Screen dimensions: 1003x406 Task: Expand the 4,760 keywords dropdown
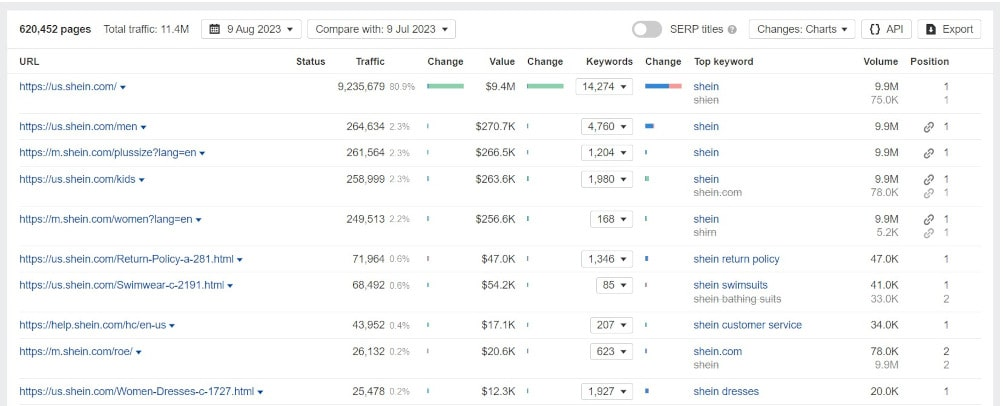pyautogui.click(x=606, y=127)
